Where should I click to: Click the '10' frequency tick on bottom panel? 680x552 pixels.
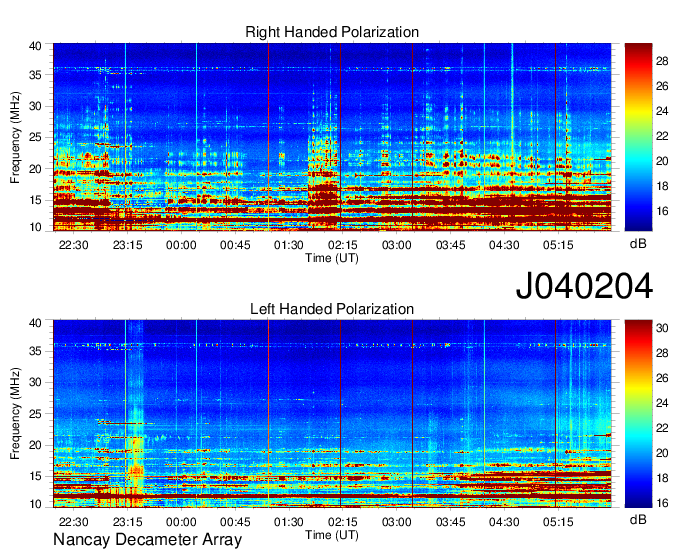pyautogui.click(x=35, y=504)
